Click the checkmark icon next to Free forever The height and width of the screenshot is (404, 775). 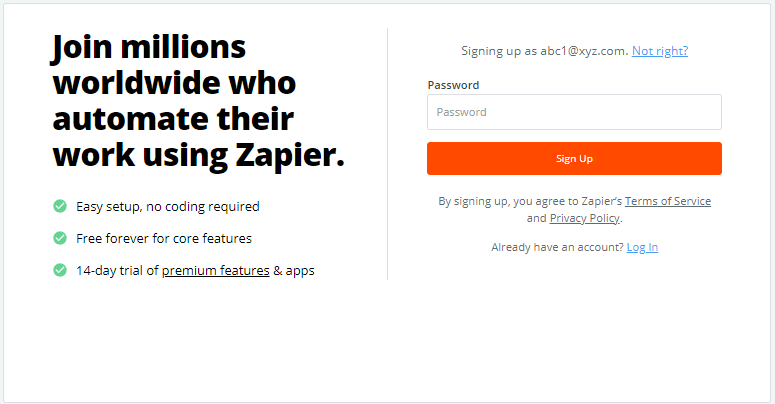60,238
